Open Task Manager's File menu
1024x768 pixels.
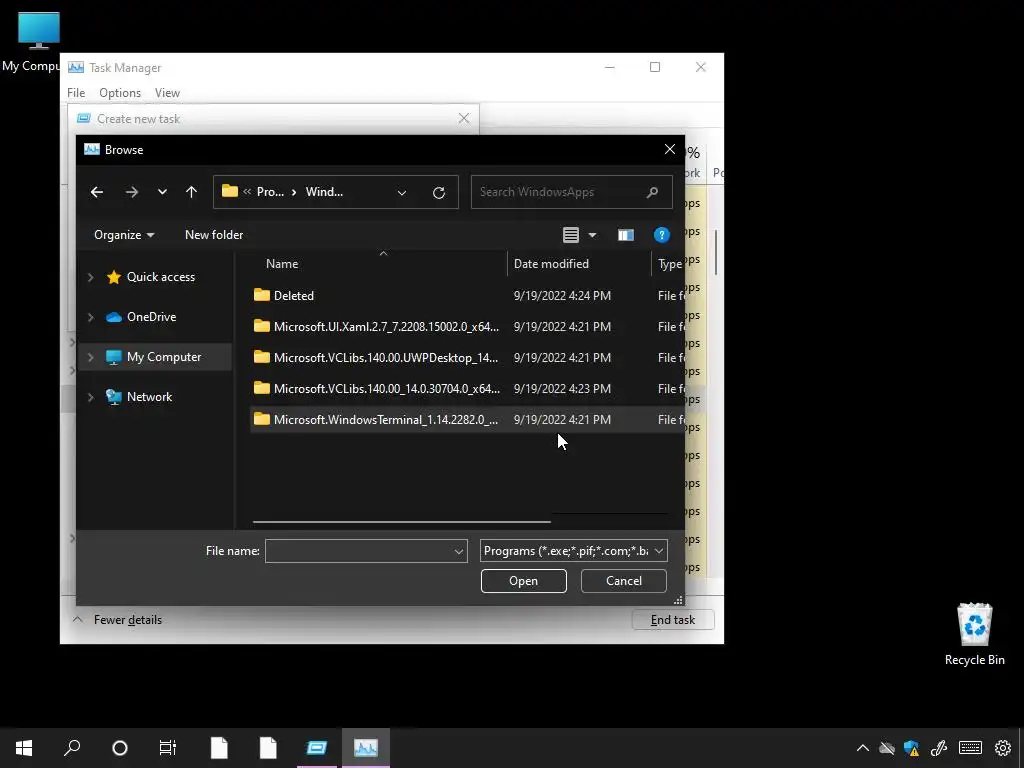tap(76, 93)
